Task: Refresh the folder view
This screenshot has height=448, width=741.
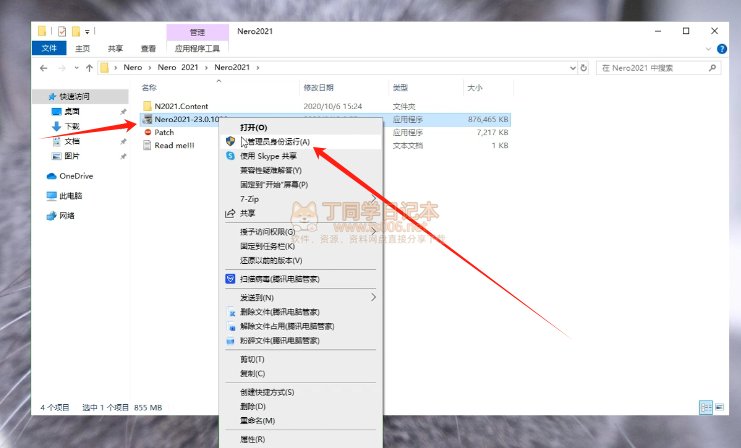Action: tap(584, 68)
